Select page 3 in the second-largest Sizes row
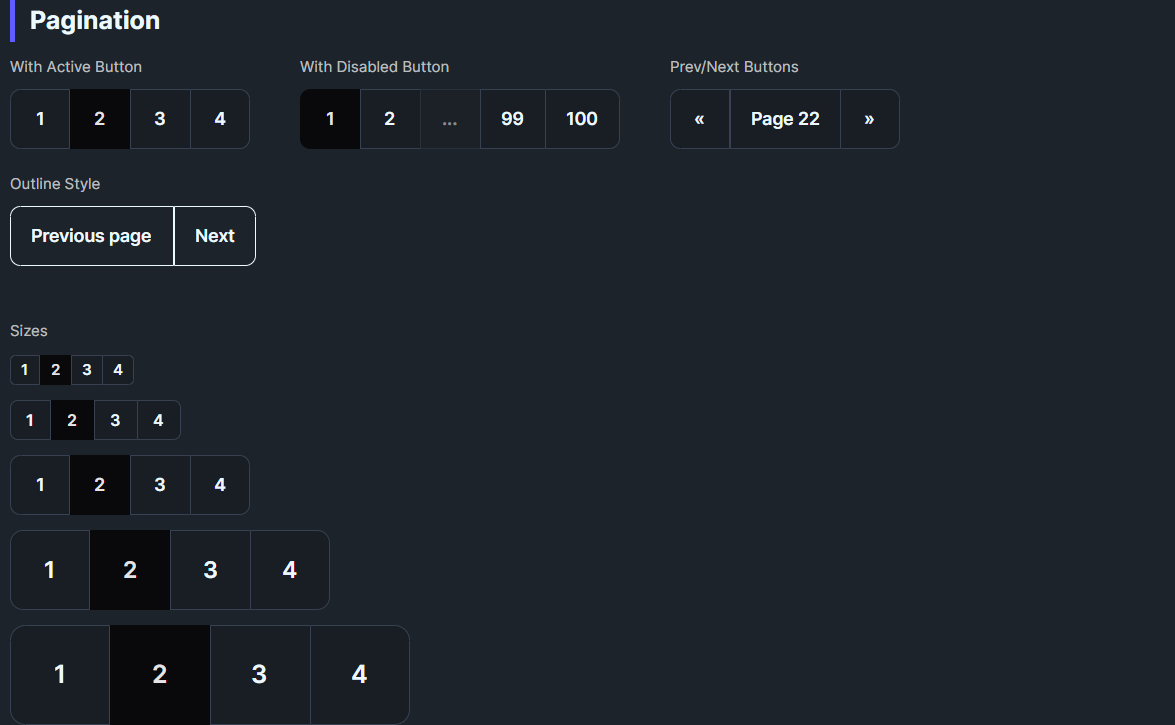The width and height of the screenshot is (1175, 725). (209, 569)
